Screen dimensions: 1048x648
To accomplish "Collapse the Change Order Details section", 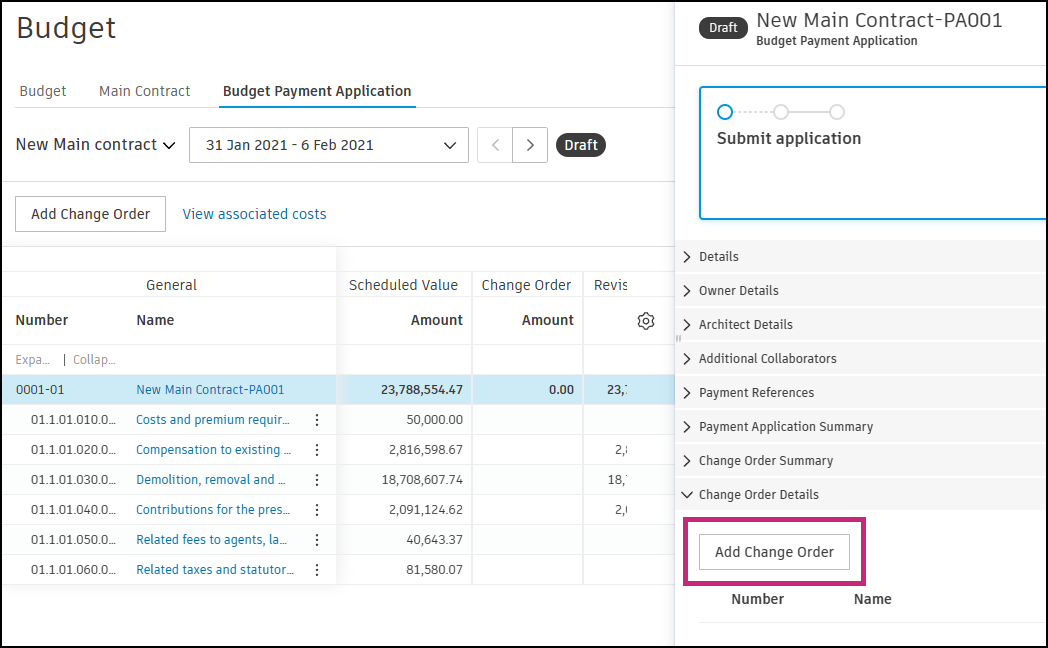I will click(x=758, y=495).
